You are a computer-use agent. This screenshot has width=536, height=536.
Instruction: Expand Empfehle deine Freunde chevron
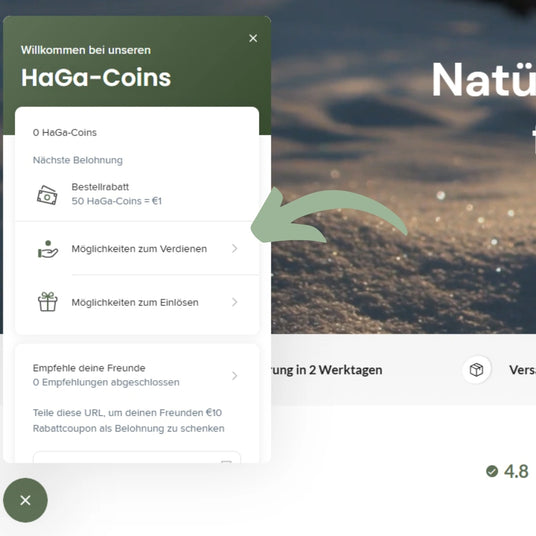pyautogui.click(x=234, y=376)
